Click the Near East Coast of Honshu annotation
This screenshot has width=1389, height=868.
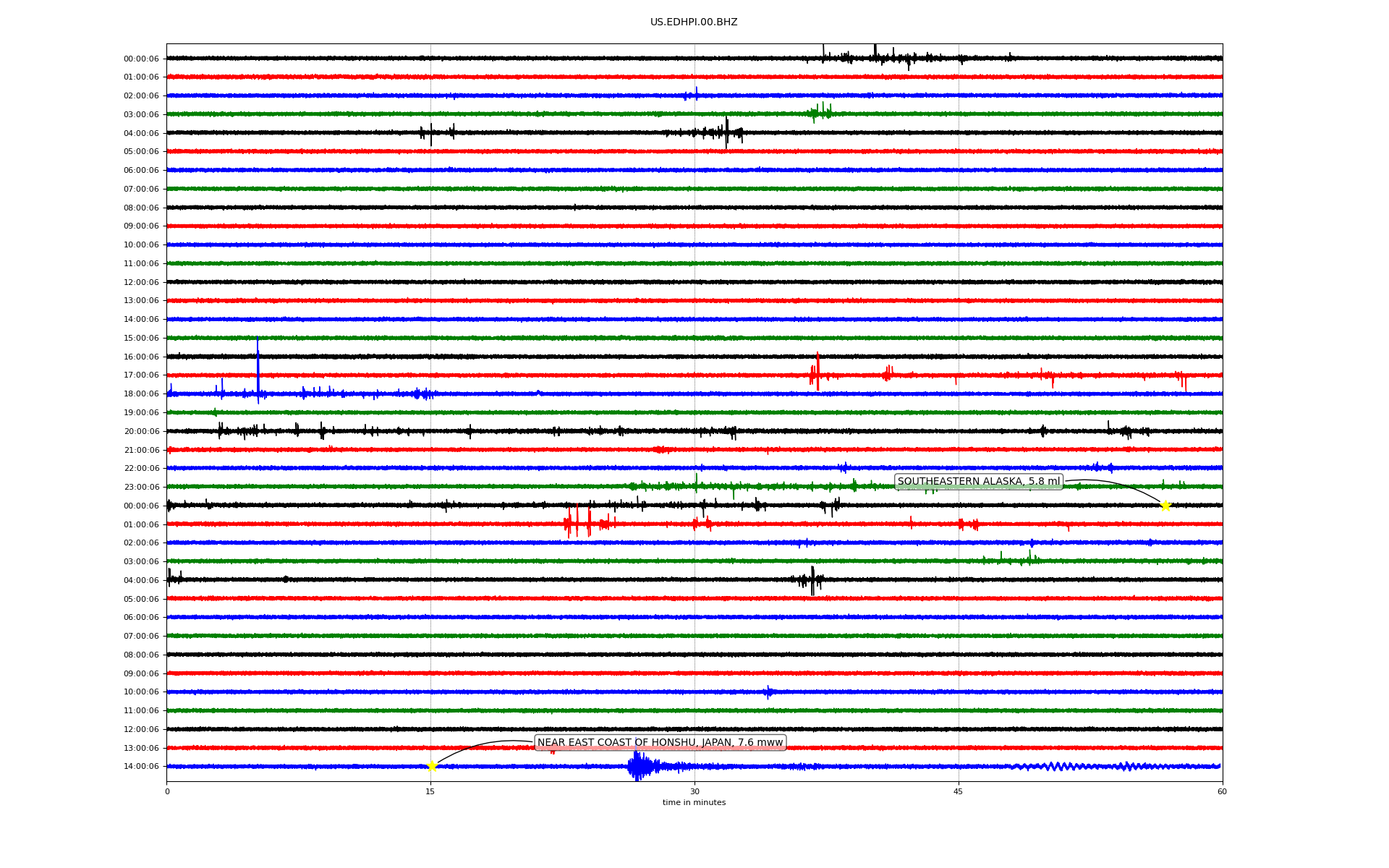660,743
